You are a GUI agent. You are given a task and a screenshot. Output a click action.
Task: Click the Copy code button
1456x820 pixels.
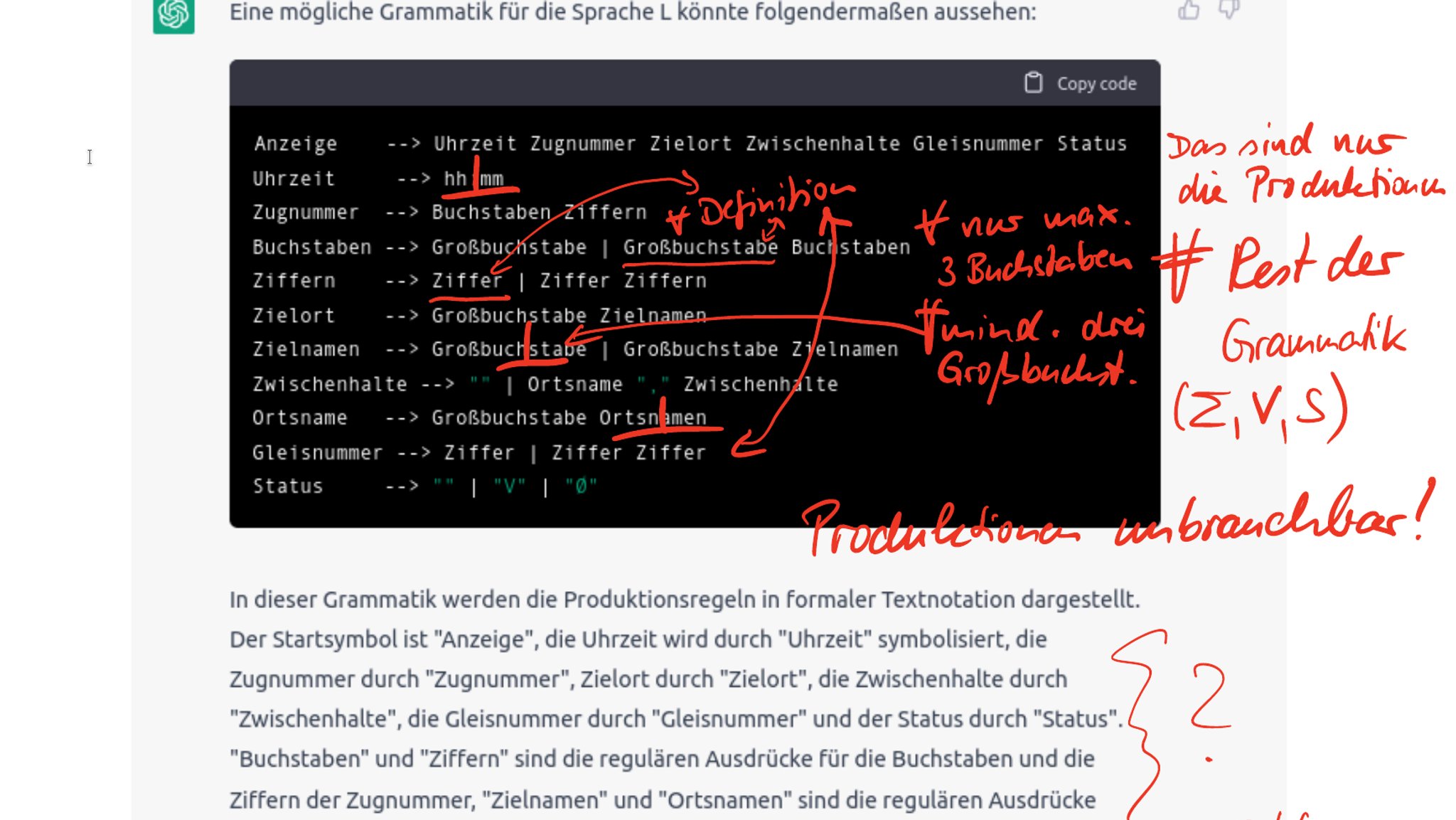1080,83
